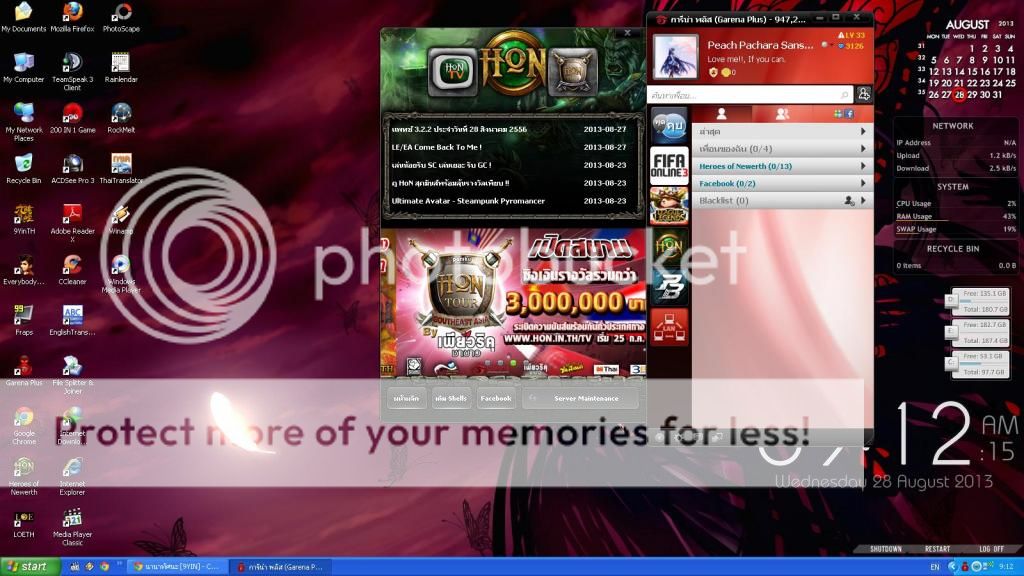Switch to single-person friends tab in Garena
The image size is (1024, 576).
click(722, 114)
